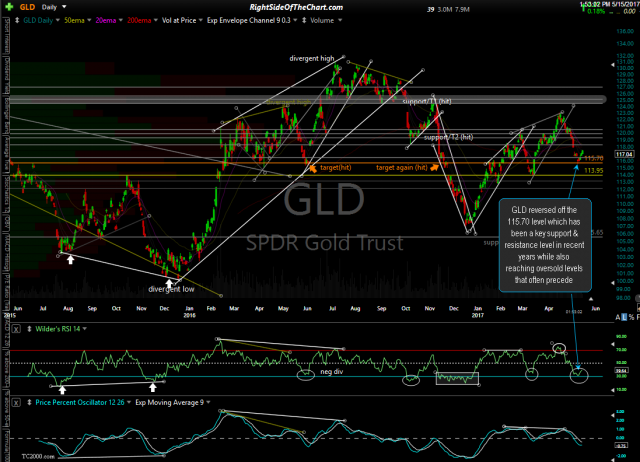Click the green plus add-indicator icon
The width and height of the screenshot is (640, 462).
tap(9, 7)
